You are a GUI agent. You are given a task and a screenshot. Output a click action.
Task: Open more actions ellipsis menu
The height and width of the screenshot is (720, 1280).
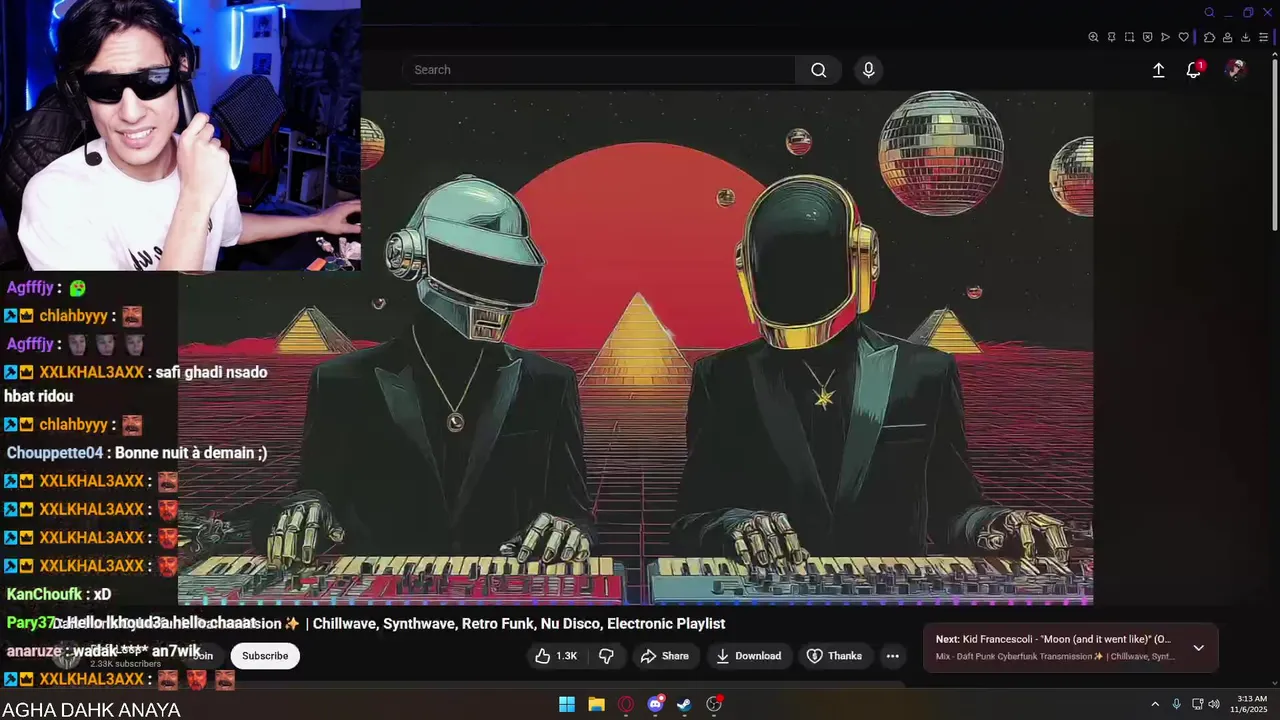point(892,656)
